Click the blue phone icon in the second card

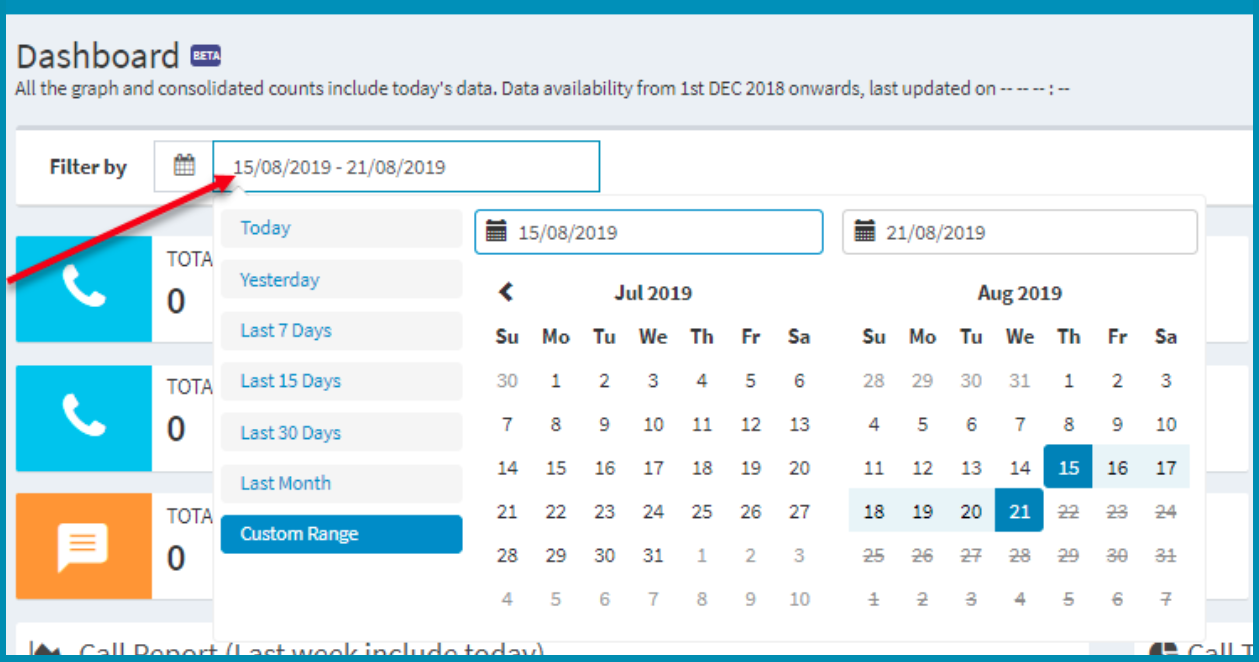[84, 417]
